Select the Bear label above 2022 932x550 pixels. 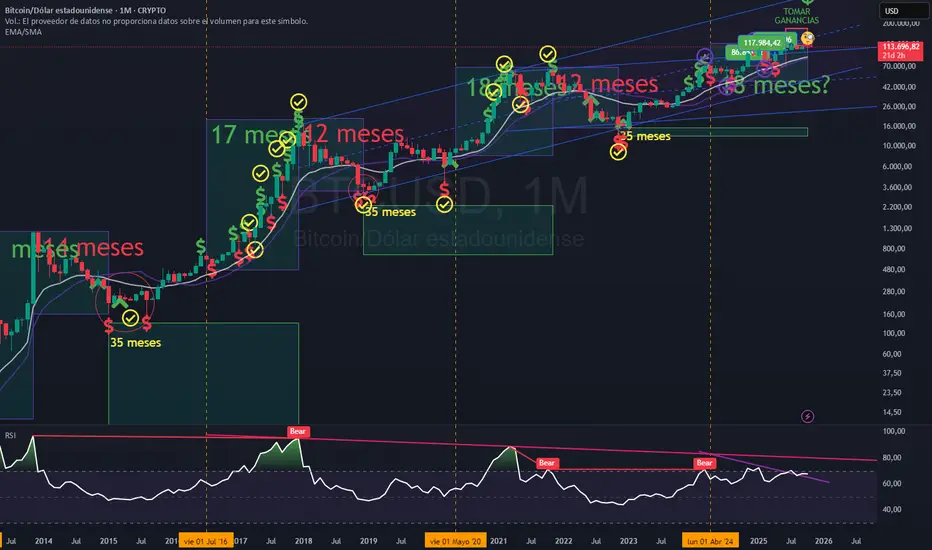point(547,463)
